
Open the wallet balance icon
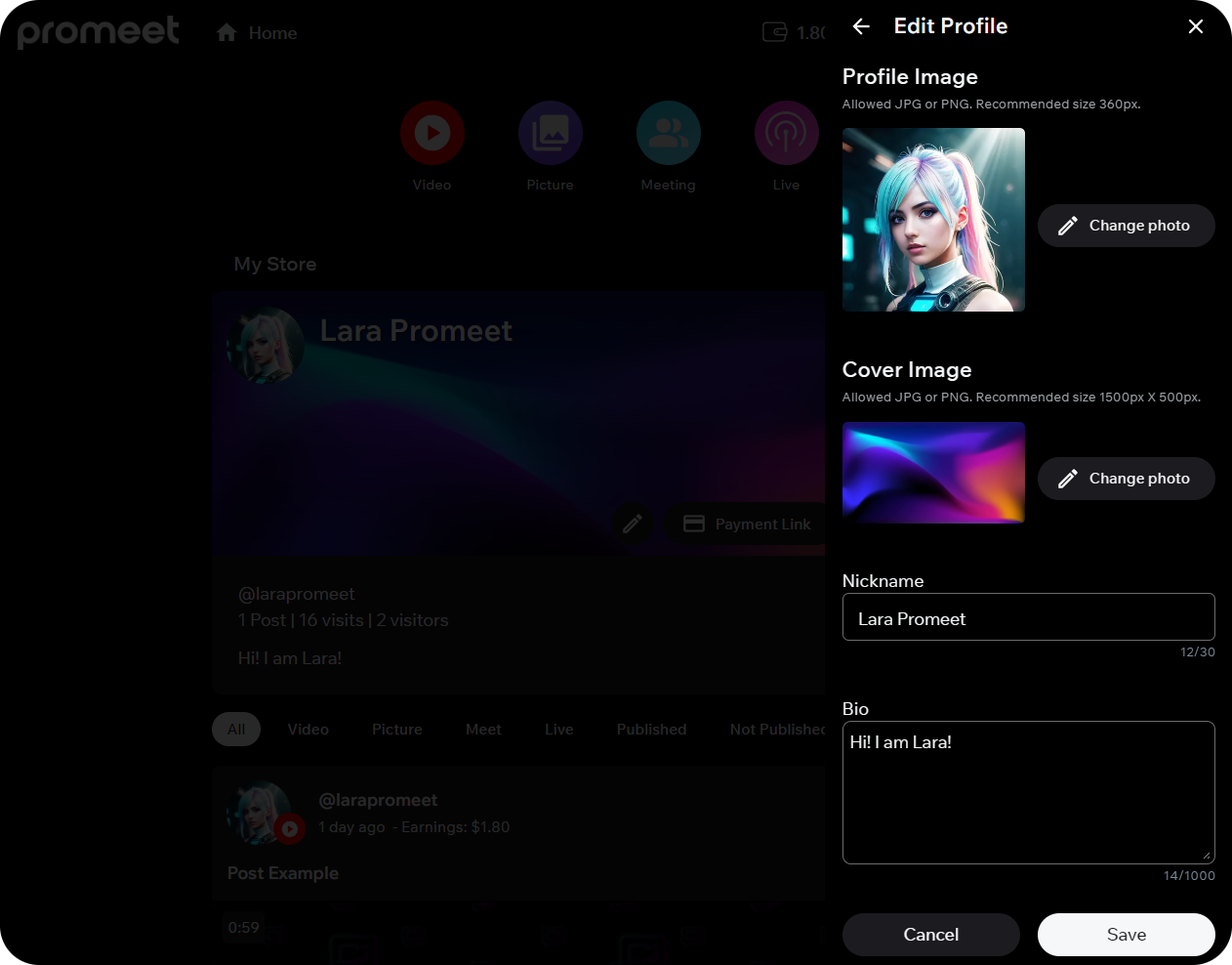coord(775,32)
